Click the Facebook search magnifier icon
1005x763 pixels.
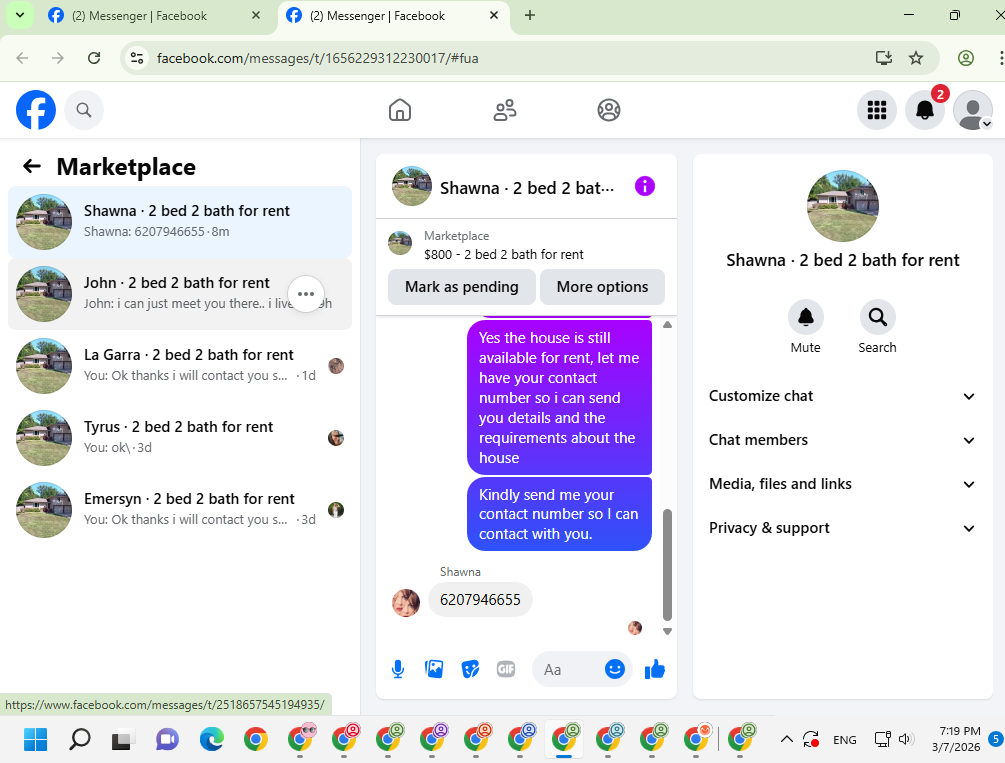pos(84,110)
